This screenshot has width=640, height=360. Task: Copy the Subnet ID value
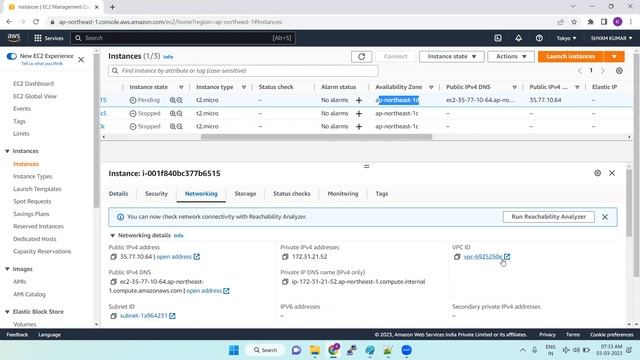pyautogui.click(x=113, y=316)
